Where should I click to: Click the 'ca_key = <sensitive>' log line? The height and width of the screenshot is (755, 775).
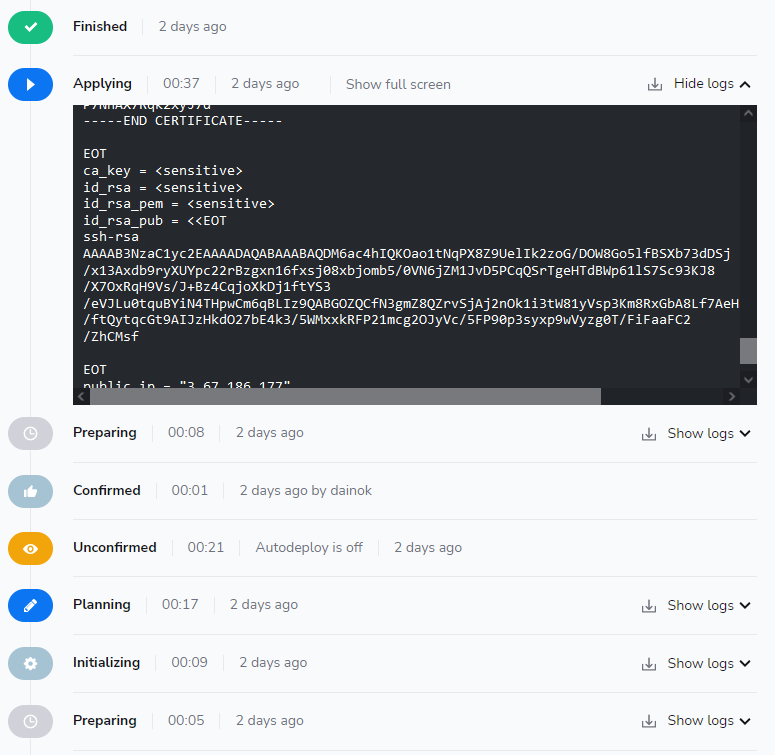click(163, 171)
